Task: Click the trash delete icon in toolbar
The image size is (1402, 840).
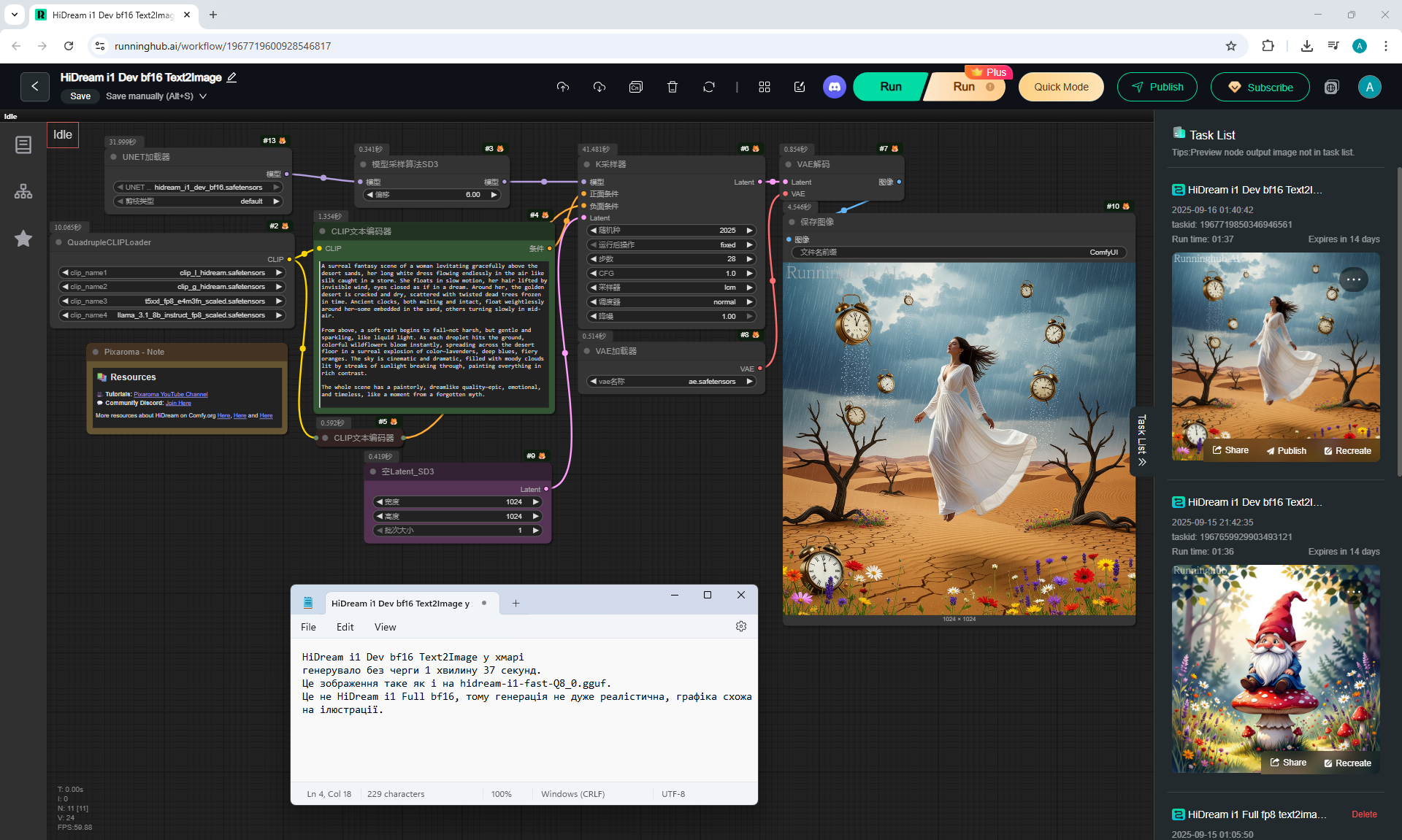Action: 672,87
